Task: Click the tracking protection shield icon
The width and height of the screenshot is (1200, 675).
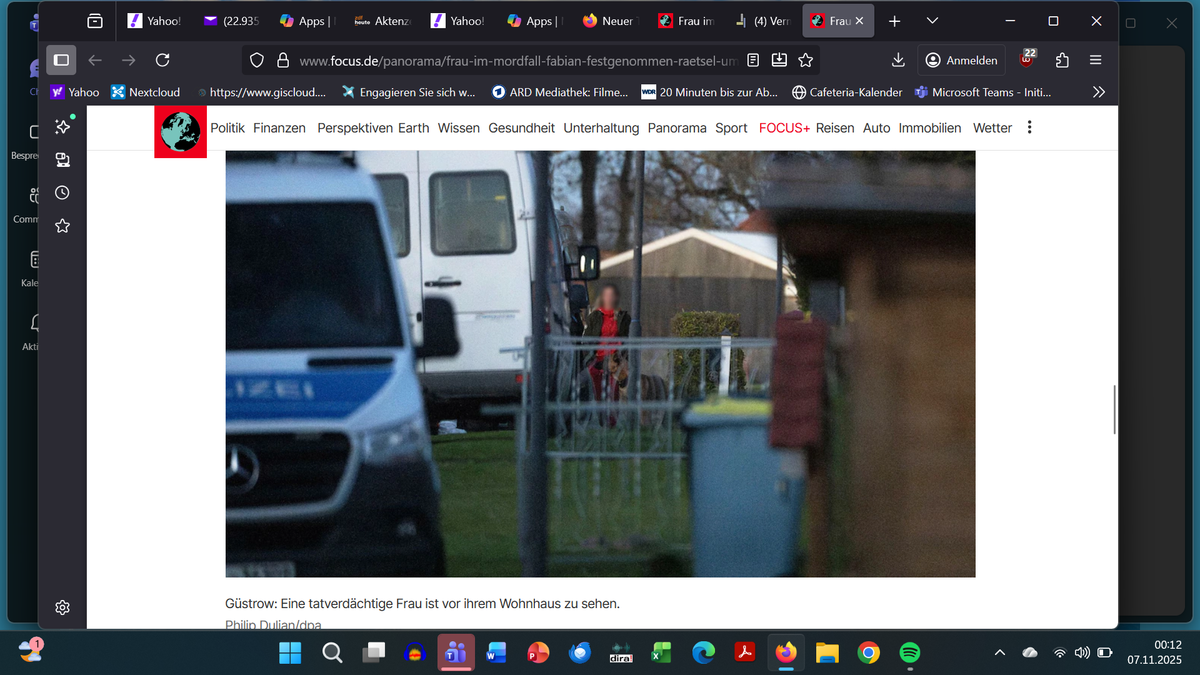Action: pos(257,60)
